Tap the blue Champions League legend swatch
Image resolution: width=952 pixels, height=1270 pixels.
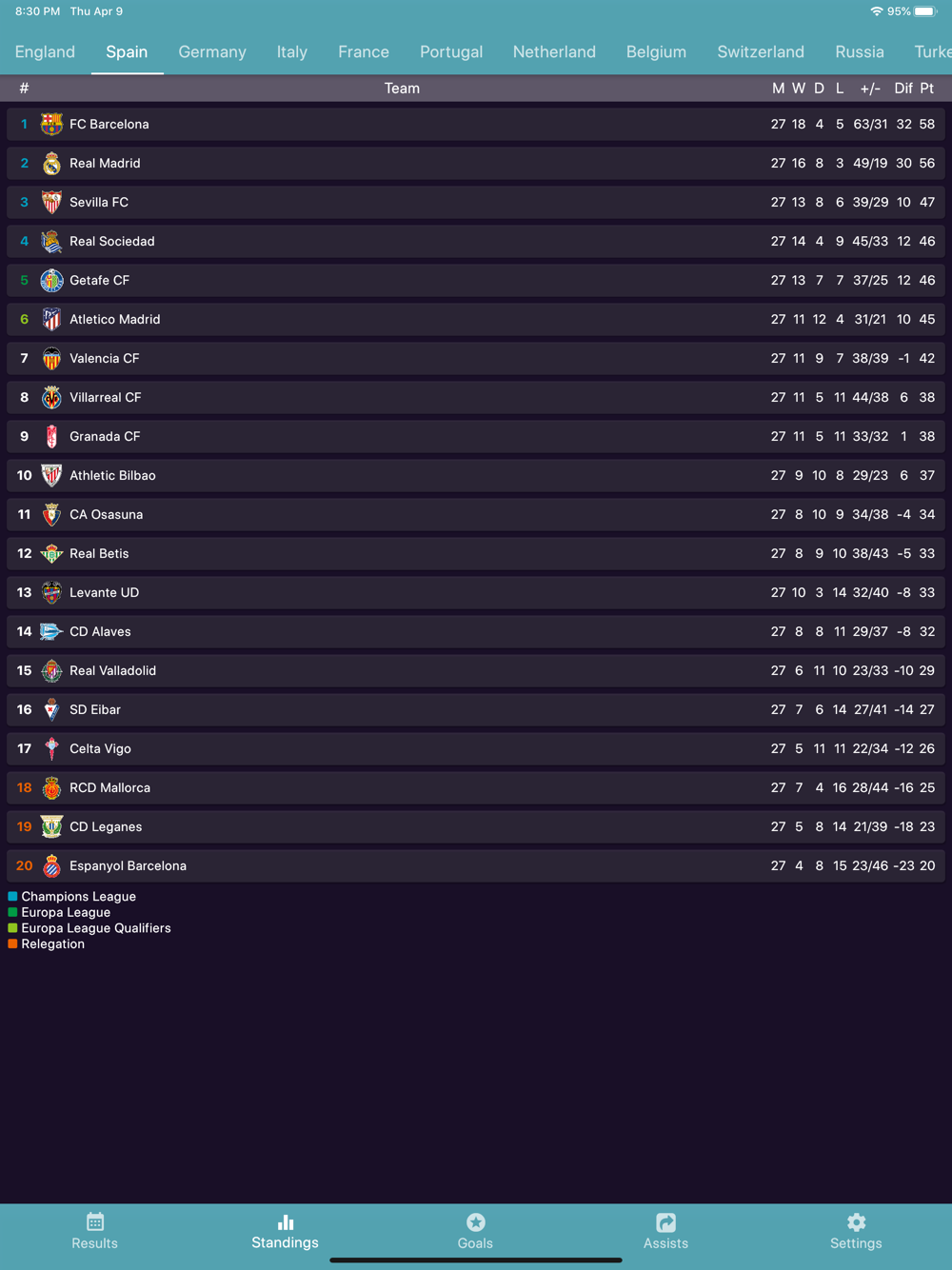12,896
